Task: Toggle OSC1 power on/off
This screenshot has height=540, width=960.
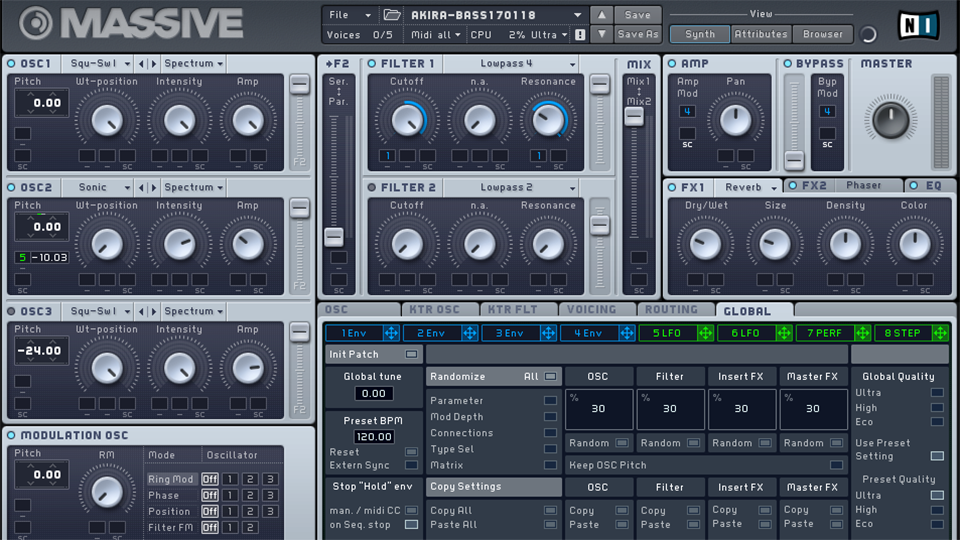Action: 11,64
